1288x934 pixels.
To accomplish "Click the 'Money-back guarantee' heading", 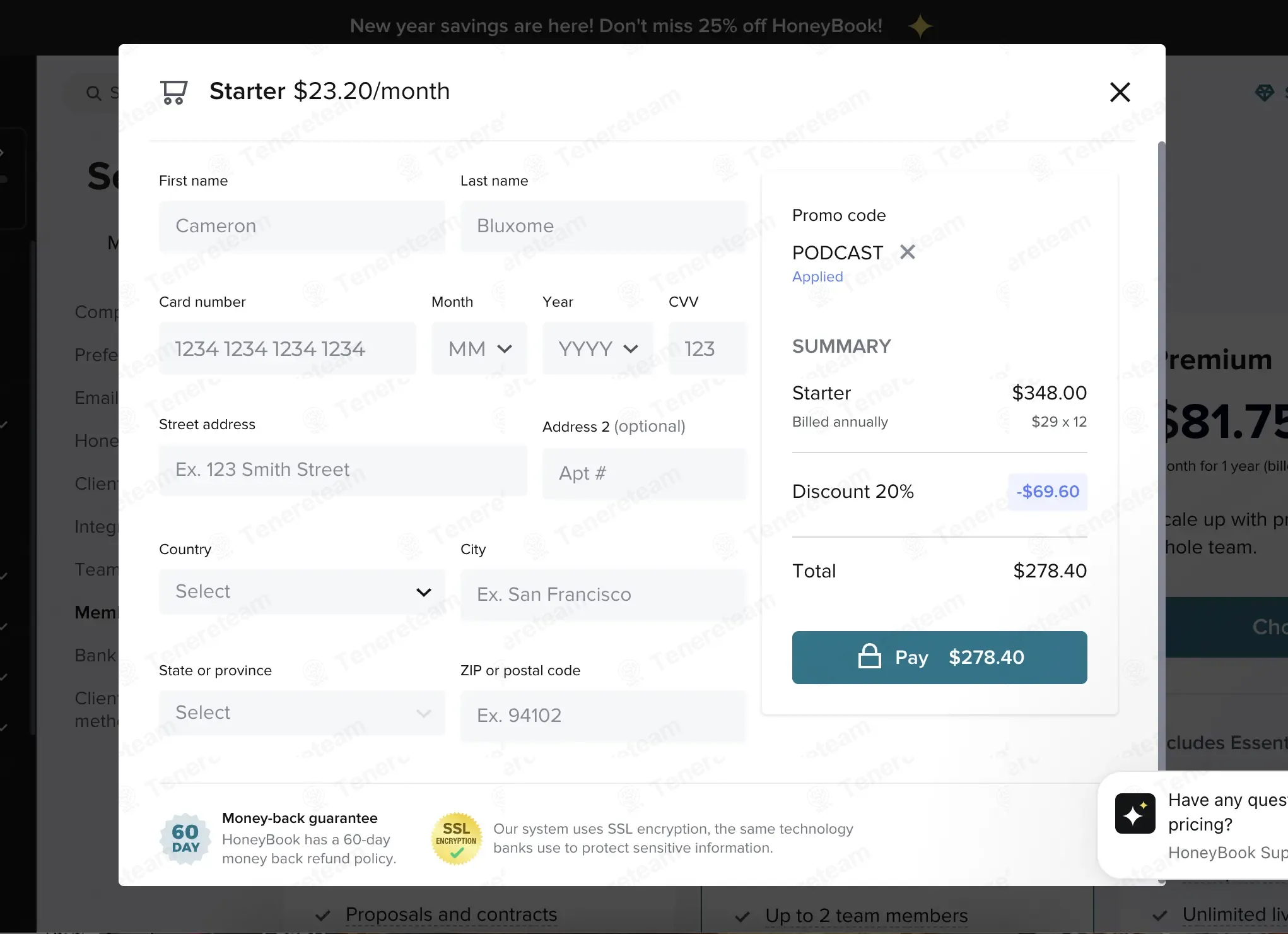I will coord(300,818).
